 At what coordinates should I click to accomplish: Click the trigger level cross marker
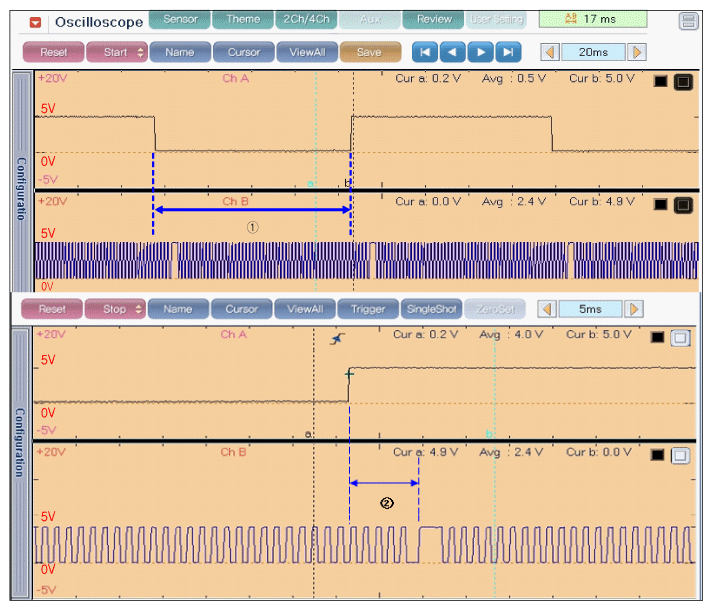click(x=349, y=374)
